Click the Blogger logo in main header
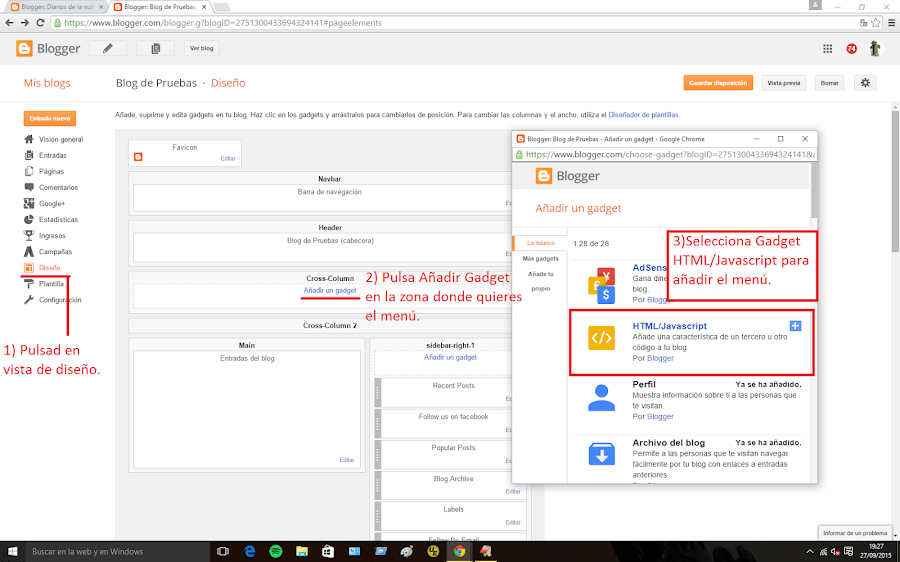 tap(48, 49)
